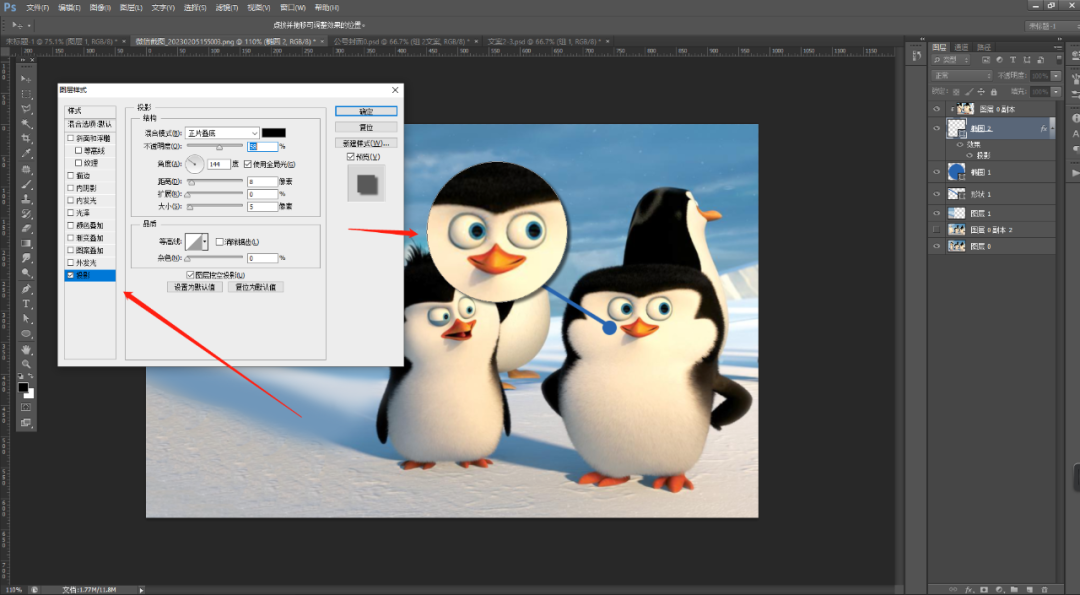Click the 复位 button in the dialog
Screen dimensions: 1080x595
366,127
